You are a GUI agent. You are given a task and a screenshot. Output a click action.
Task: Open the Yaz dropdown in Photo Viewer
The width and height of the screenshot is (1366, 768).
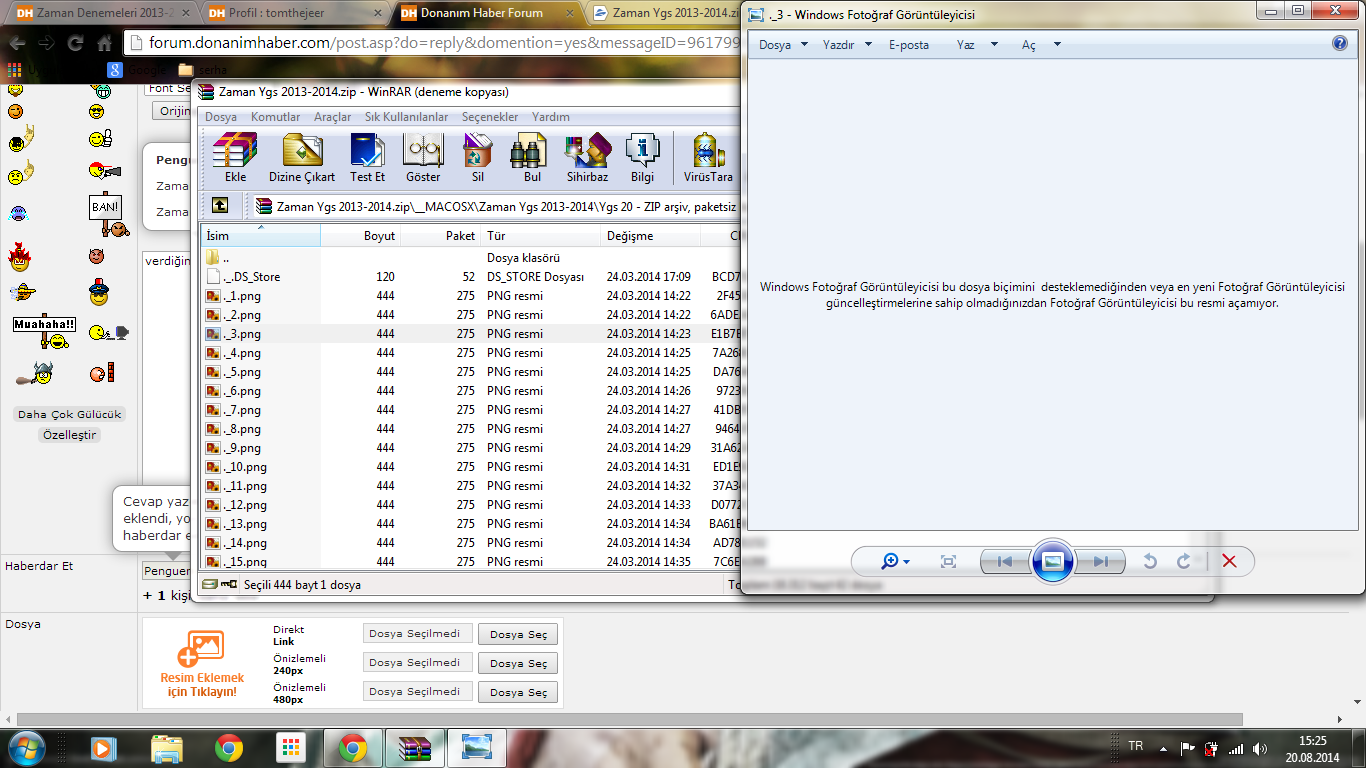pyautogui.click(x=977, y=45)
